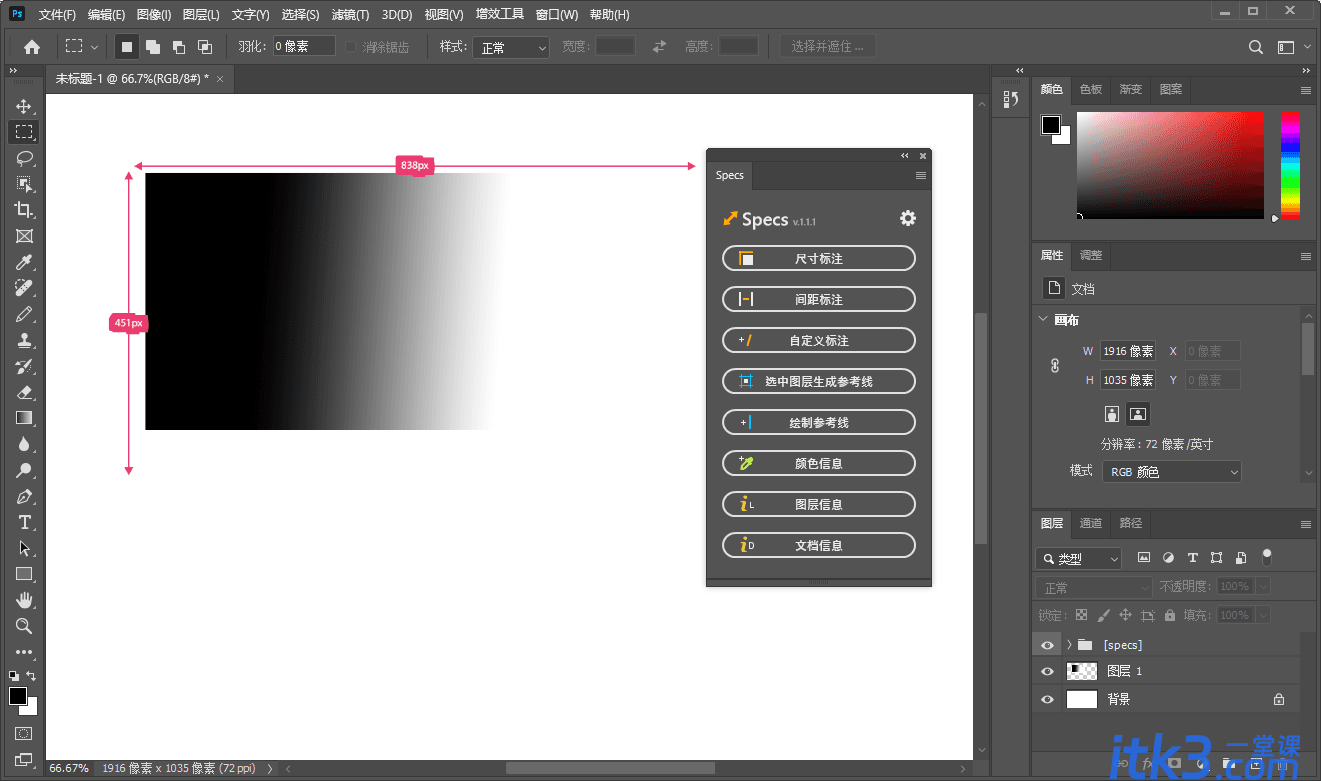Viewport: 1321px width, 781px height.
Task: Open the 样式 dropdown
Action: (x=511, y=47)
